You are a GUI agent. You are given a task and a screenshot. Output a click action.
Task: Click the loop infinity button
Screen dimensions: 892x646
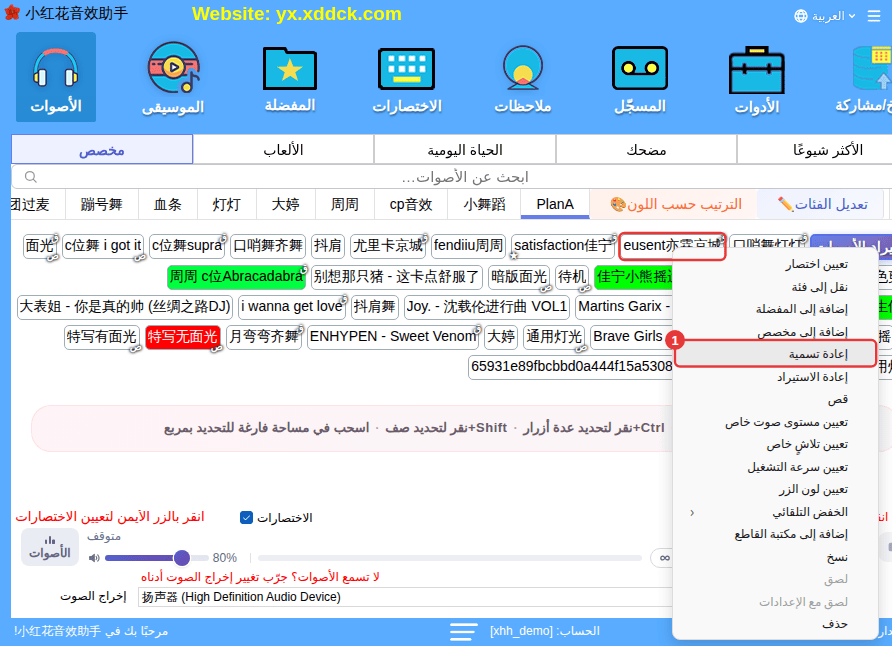663,558
